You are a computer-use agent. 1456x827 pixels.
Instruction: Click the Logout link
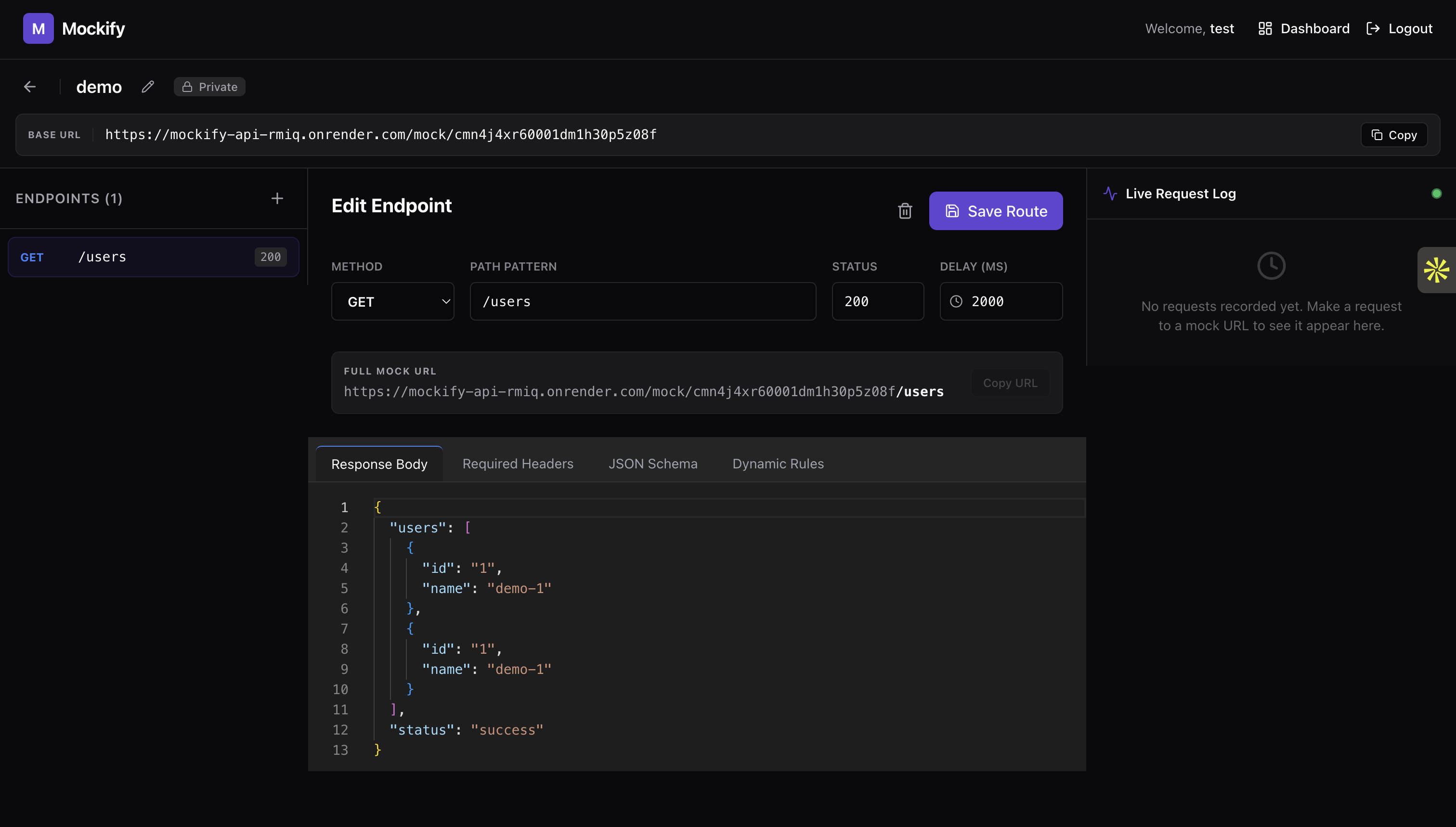click(x=1399, y=28)
